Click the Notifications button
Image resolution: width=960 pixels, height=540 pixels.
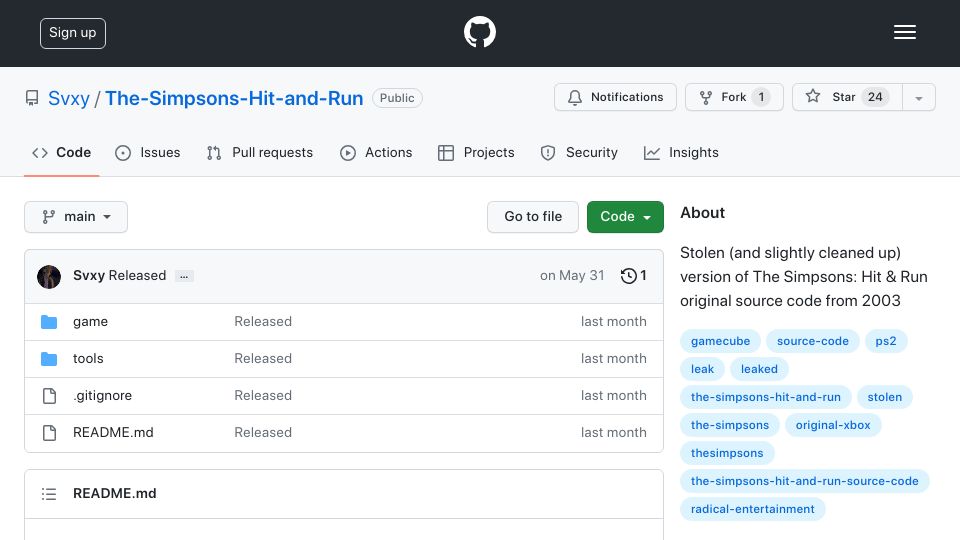[x=615, y=97]
